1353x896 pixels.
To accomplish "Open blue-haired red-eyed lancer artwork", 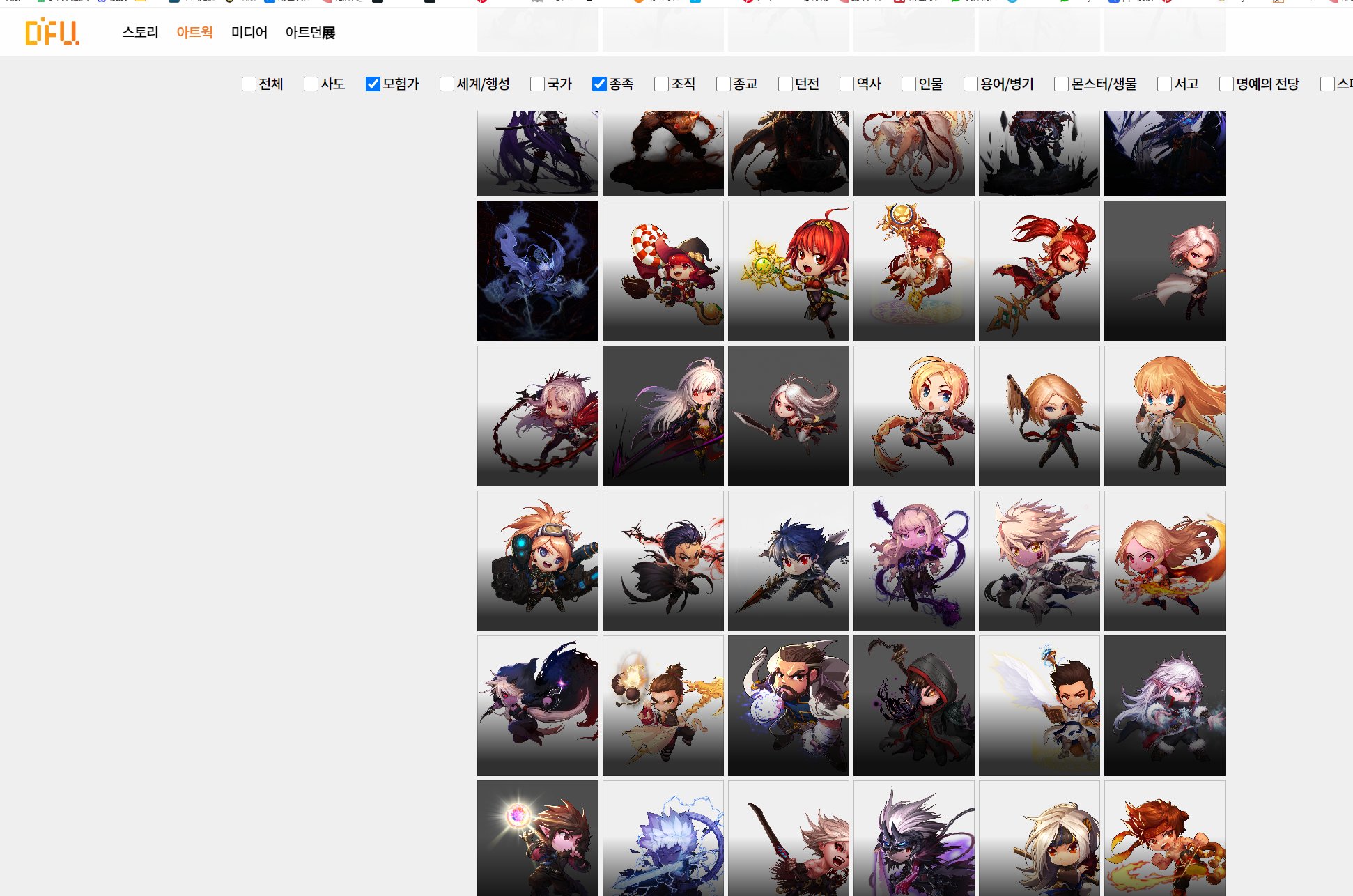I will [x=789, y=561].
